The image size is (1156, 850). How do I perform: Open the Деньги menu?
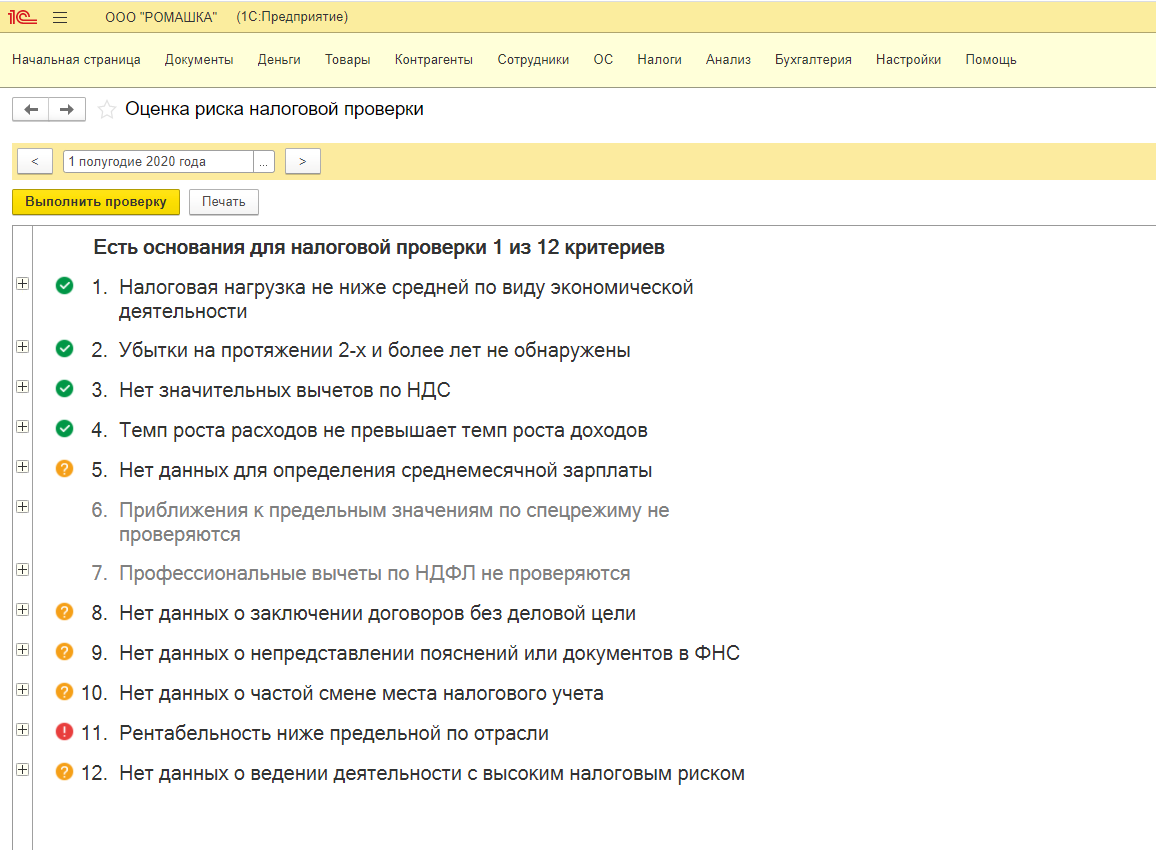click(279, 60)
